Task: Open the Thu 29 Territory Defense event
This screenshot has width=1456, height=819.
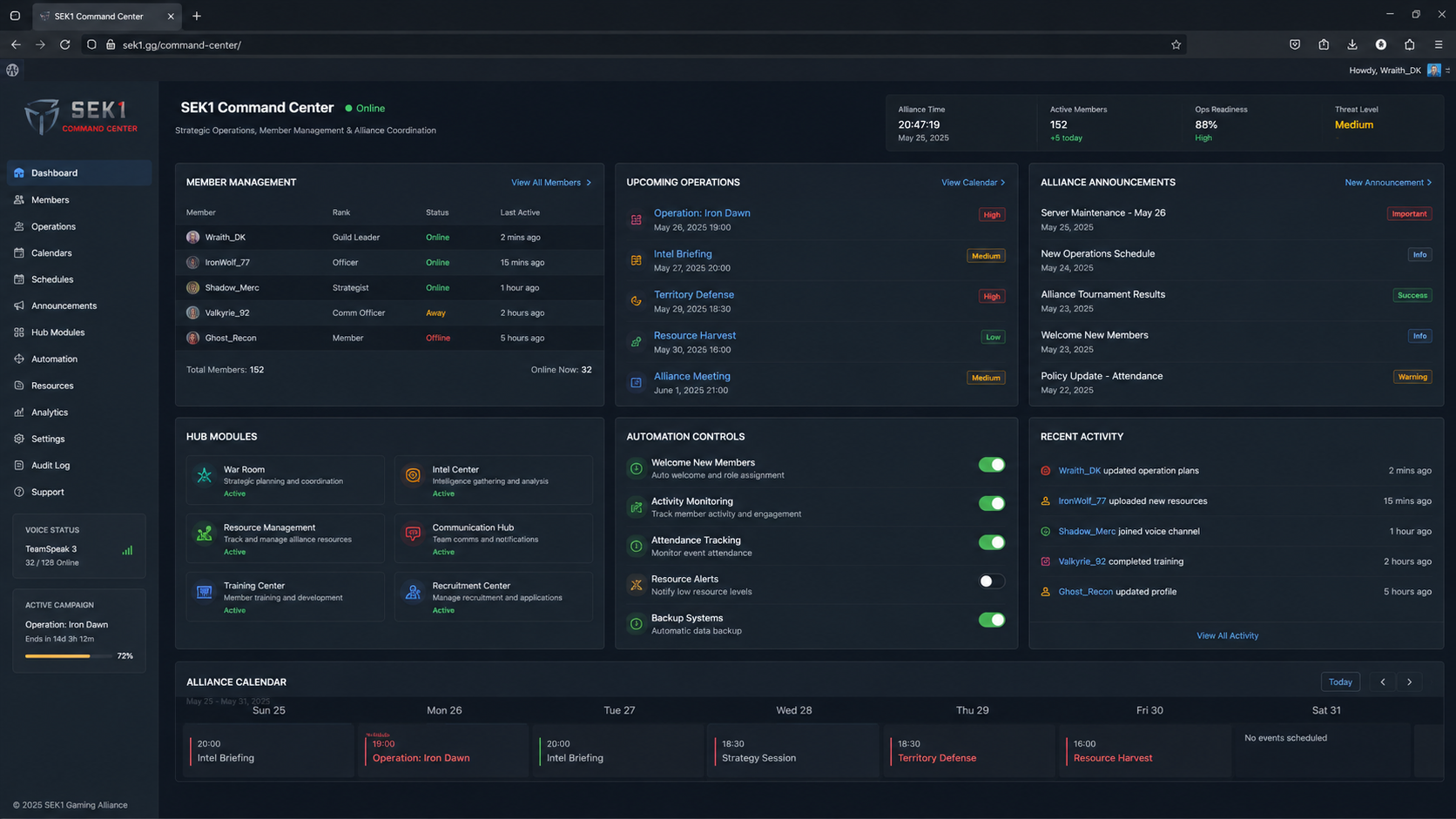Action: point(969,751)
